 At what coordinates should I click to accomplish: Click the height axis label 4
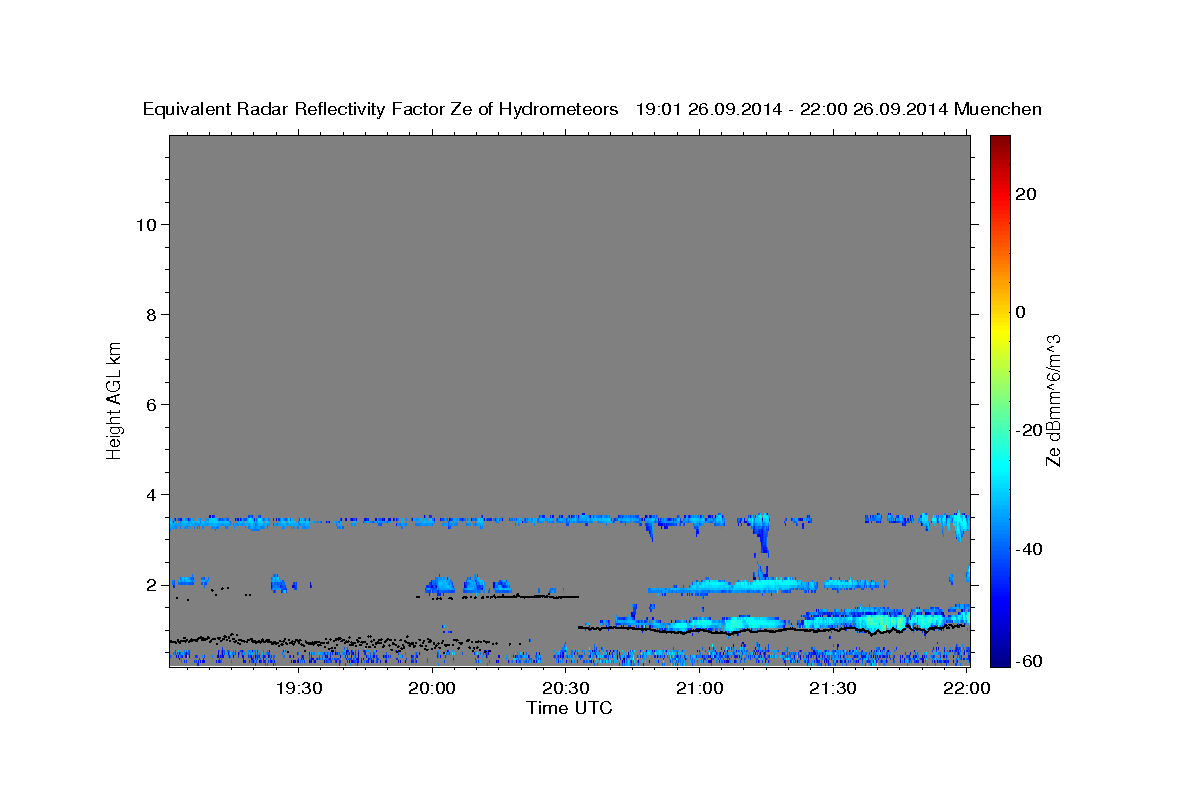coord(150,495)
